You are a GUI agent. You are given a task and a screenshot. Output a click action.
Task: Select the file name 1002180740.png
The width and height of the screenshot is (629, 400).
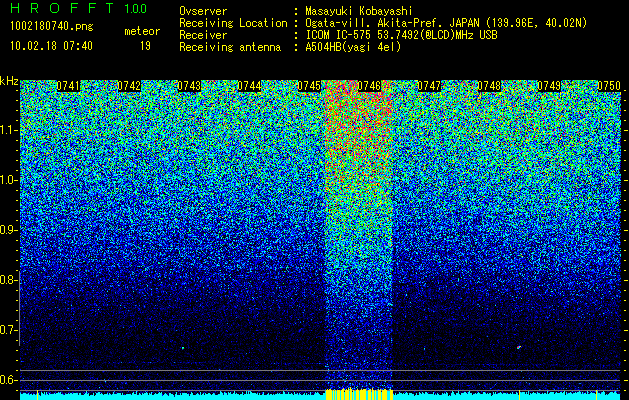(x=51, y=27)
